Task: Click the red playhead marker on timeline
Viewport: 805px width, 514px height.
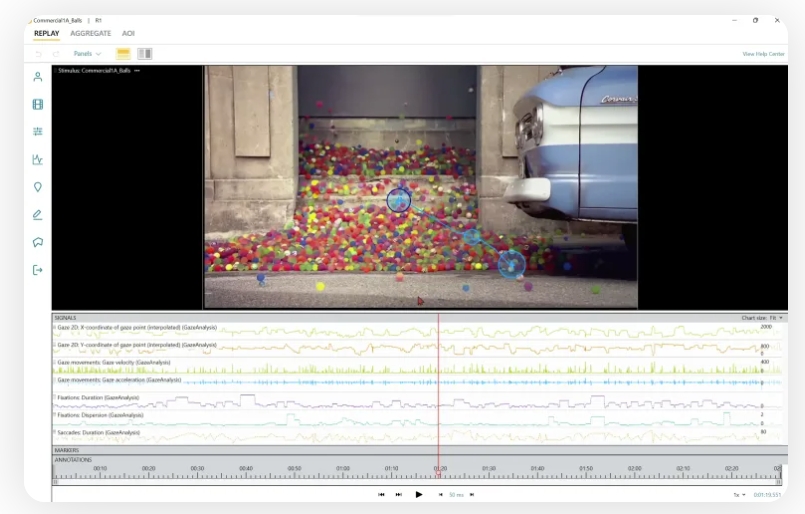Action: click(x=438, y=470)
